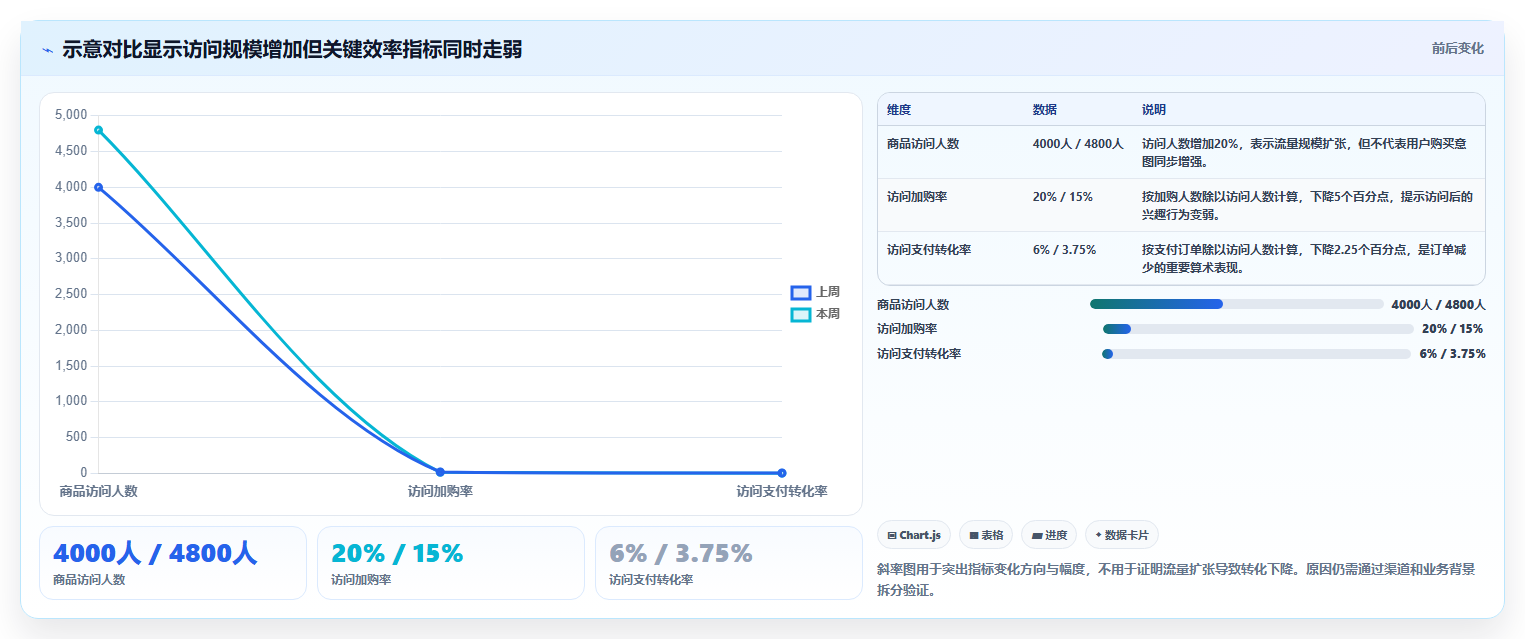1525x639 pixels.
Task: Click the trend icon beside the header title
Action: (47, 49)
